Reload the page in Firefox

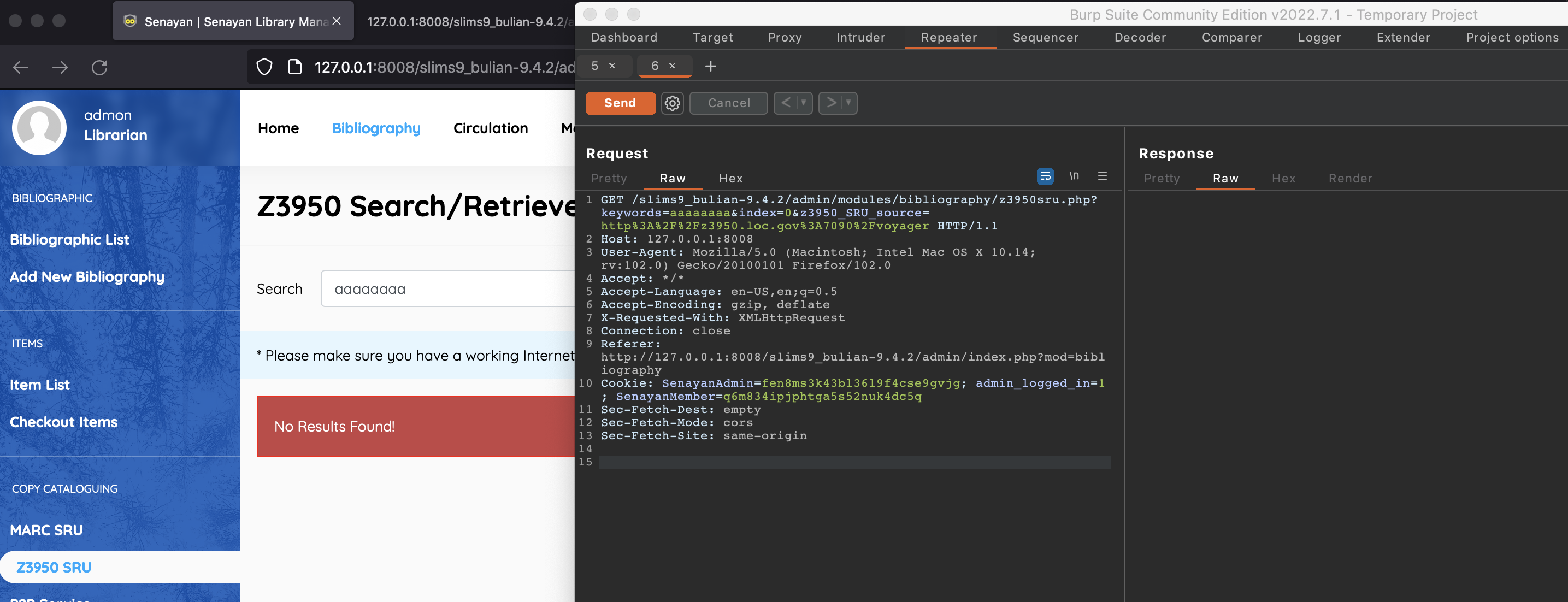(x=101, y=68)
